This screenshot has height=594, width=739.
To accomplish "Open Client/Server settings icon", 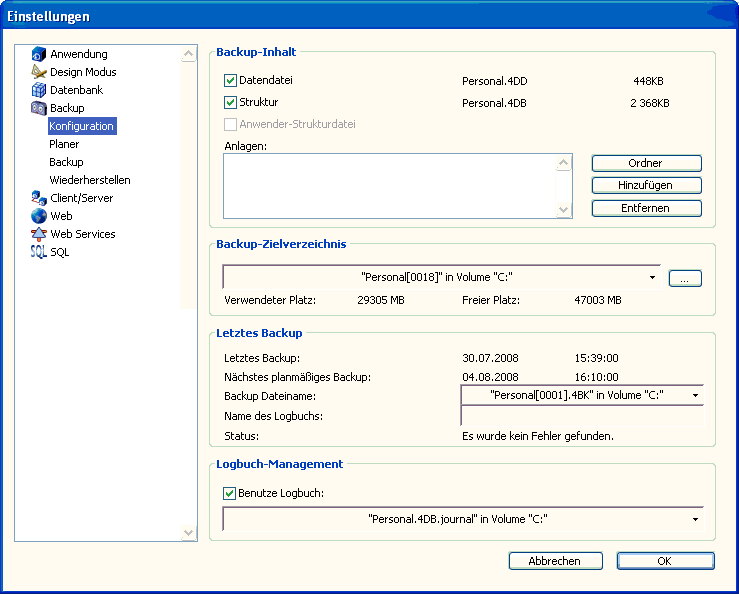I will click(x=39, y=198).
